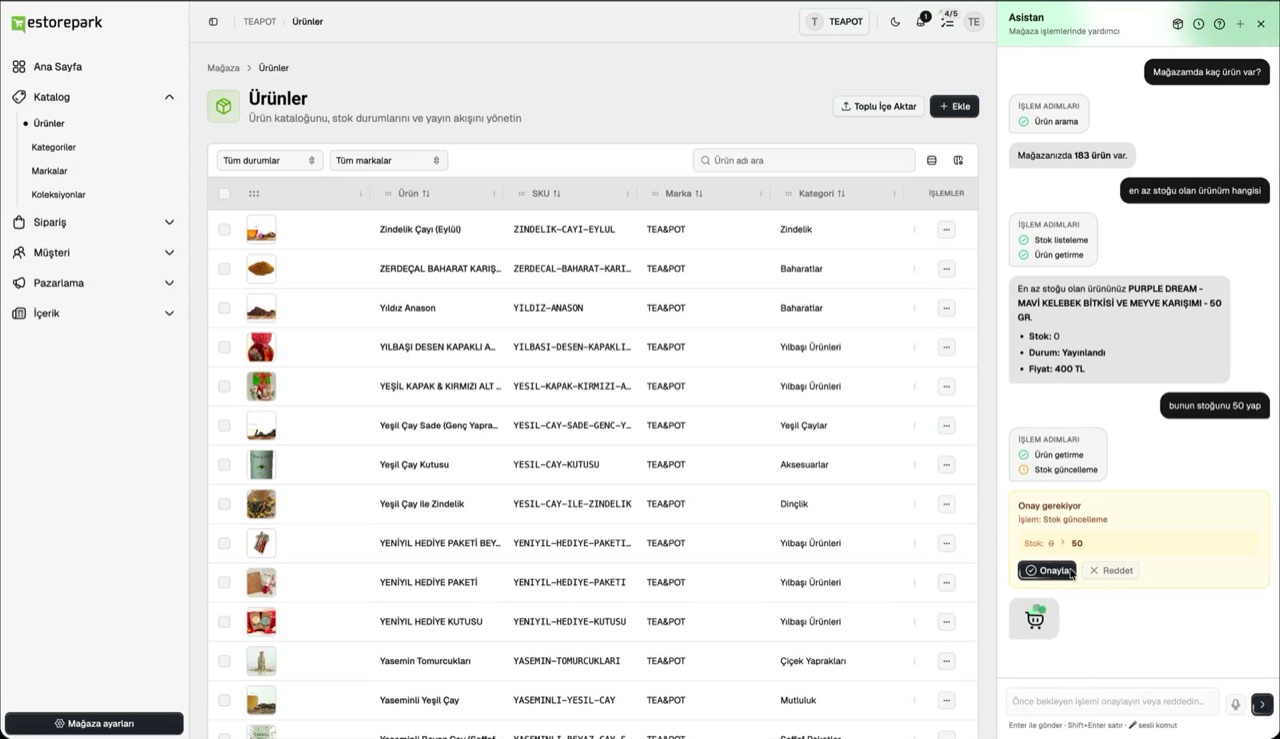Collapse sidebar with the panel icon

[213, 22]
